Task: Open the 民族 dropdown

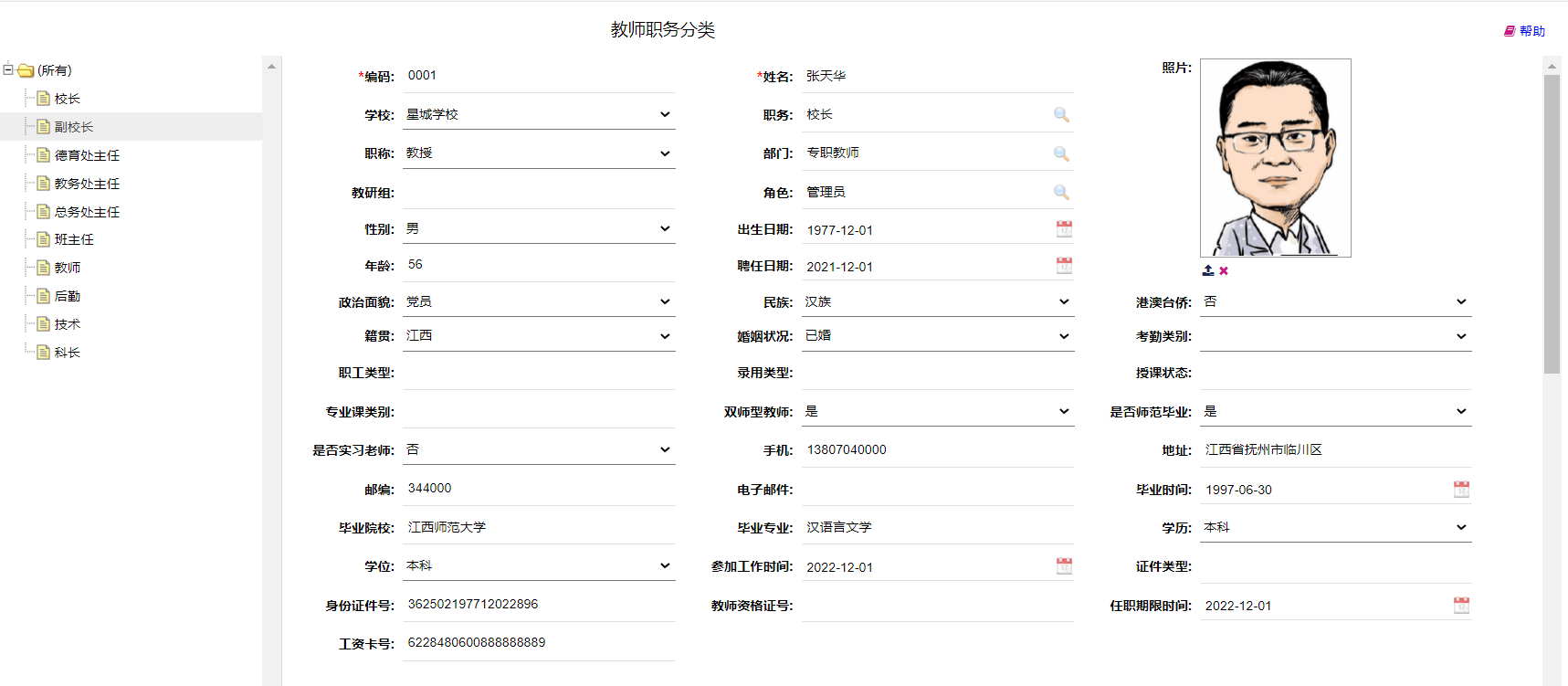Action: [938, 301]
